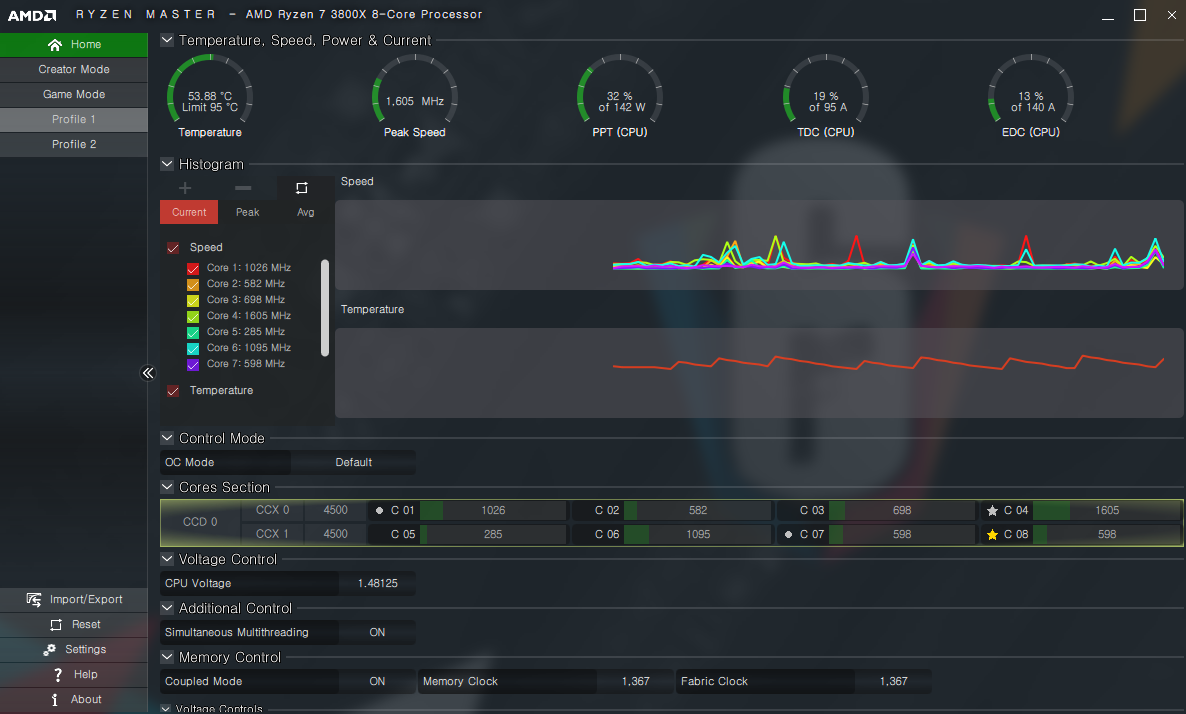Select Profile 2
This screenshot has height=714, width=1186.
[74, 144]
